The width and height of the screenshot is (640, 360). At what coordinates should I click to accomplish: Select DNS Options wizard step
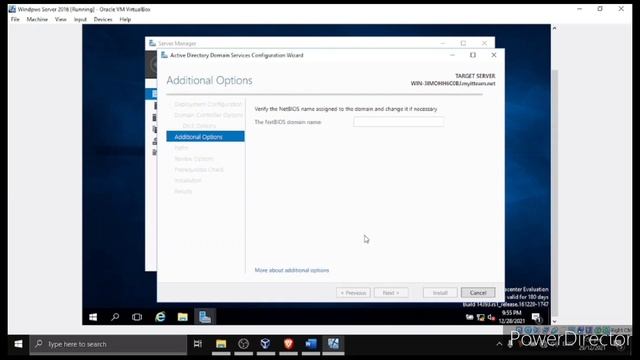[x=199, y=126]
